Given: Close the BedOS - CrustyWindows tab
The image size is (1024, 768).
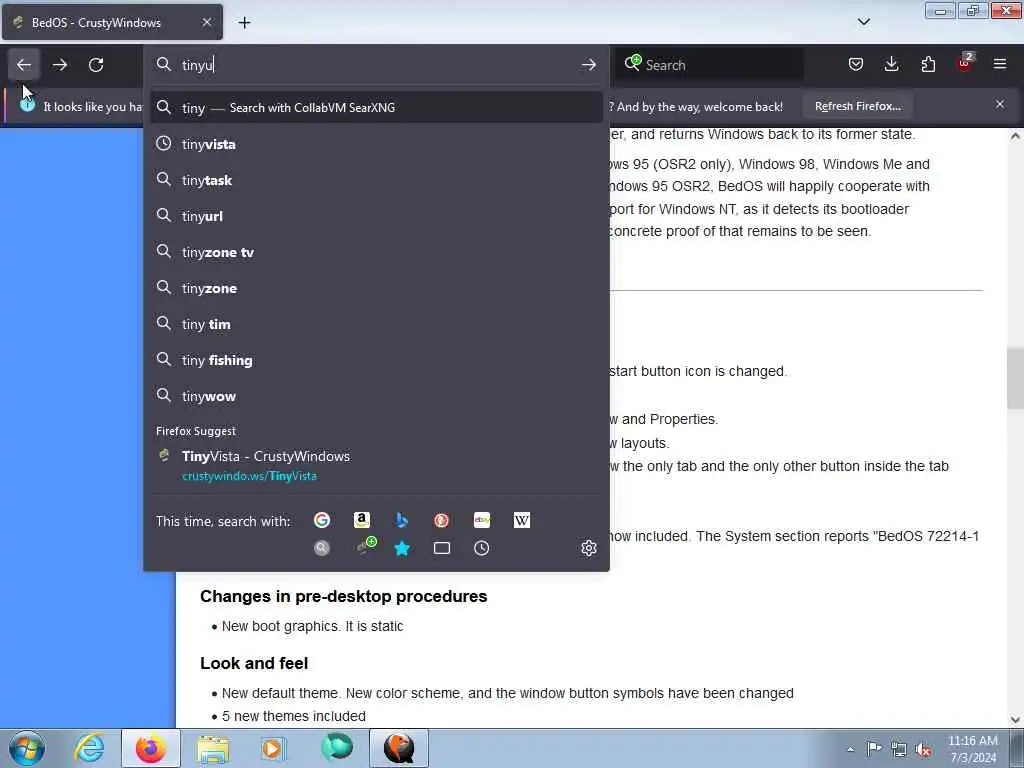Looking at the screenshot, I should (x=206, y=22).
